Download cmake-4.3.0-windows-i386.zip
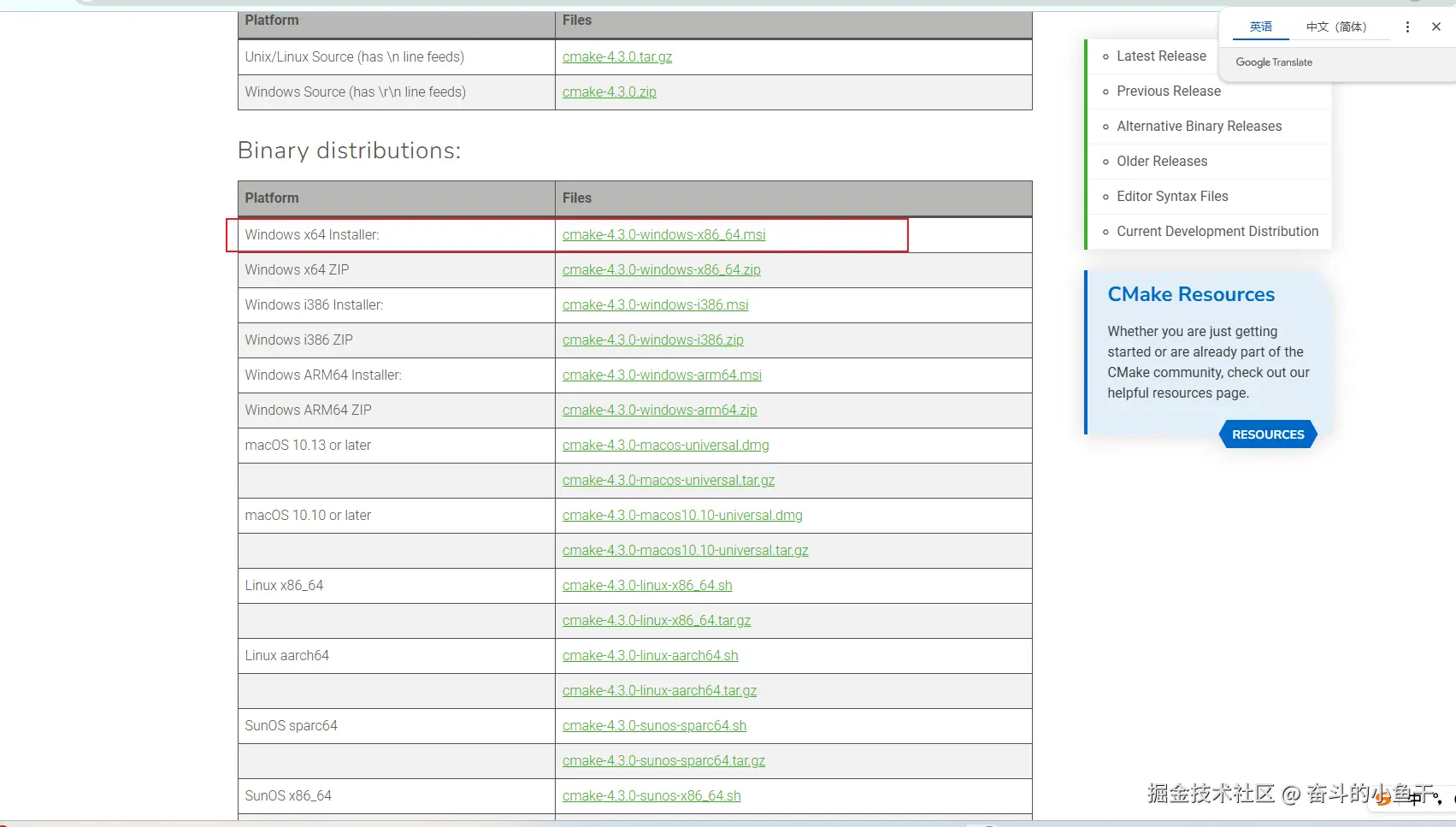Viewport: 1456px width, 827px height. coord(653,340)
